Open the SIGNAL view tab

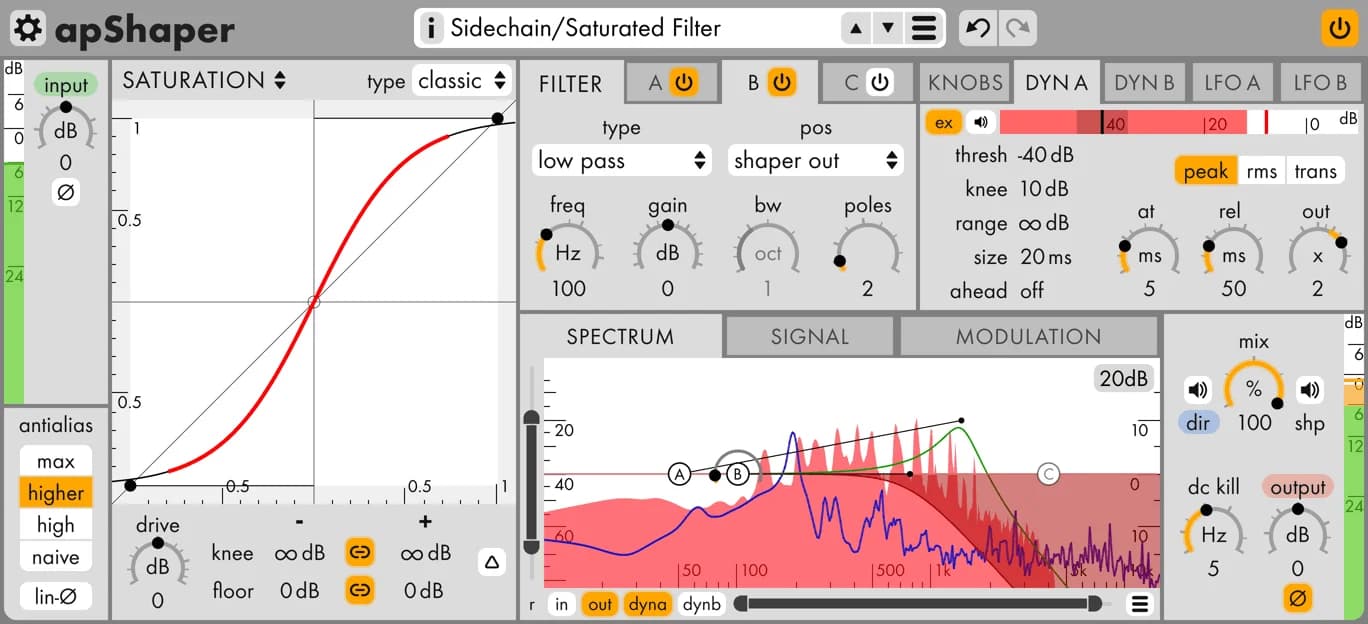tap(809, 336)
